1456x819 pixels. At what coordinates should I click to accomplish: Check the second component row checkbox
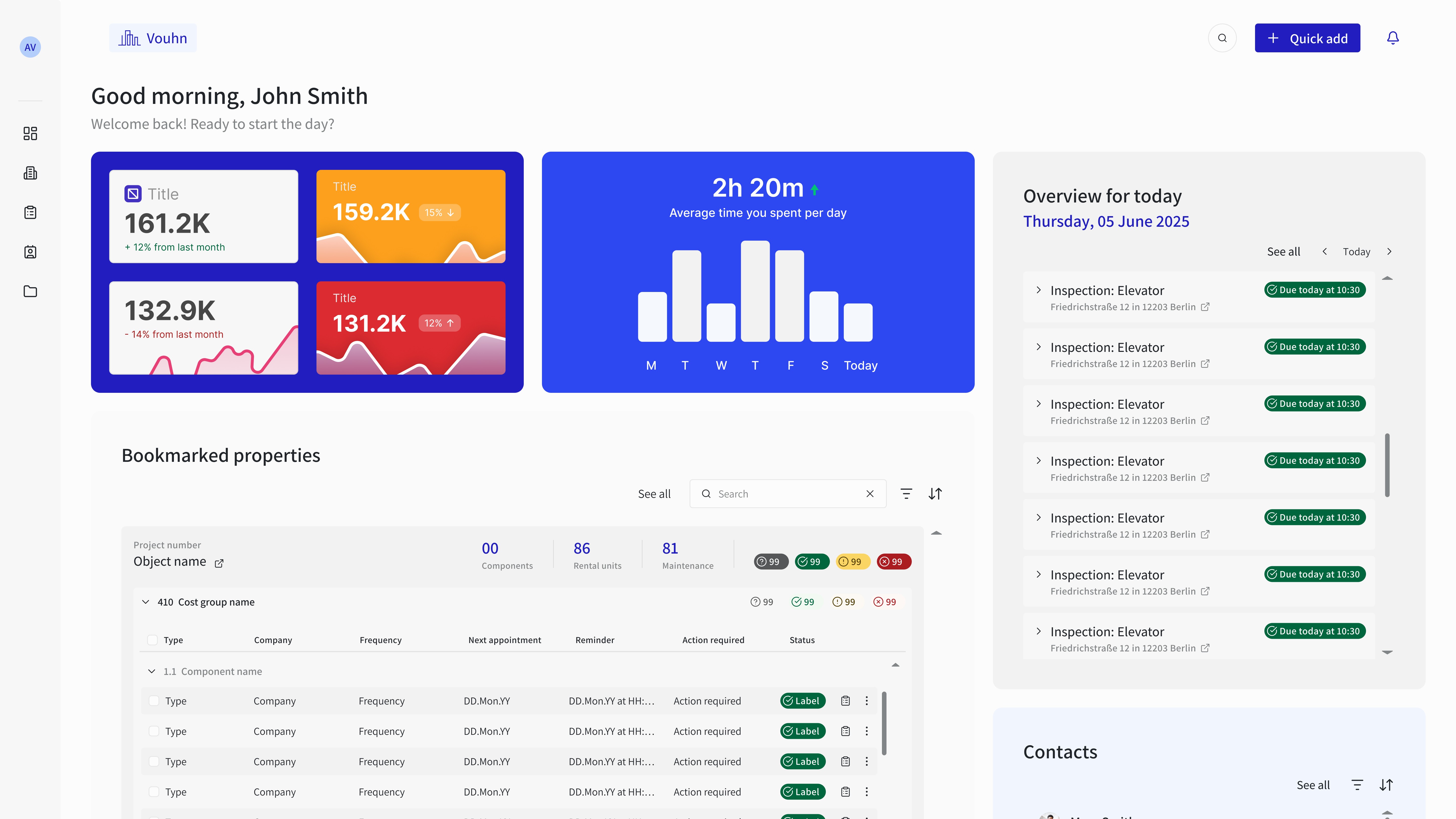click(x=154, y=731)
